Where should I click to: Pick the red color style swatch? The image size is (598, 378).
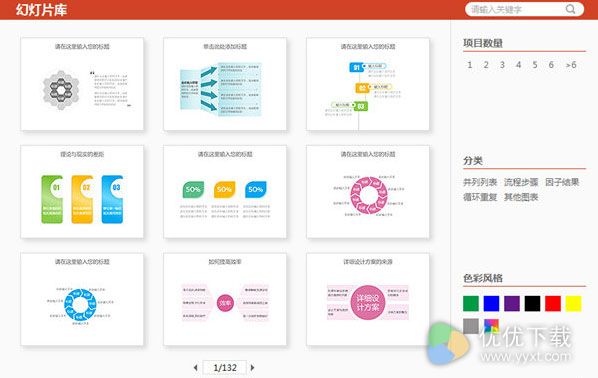pos(553,304)
